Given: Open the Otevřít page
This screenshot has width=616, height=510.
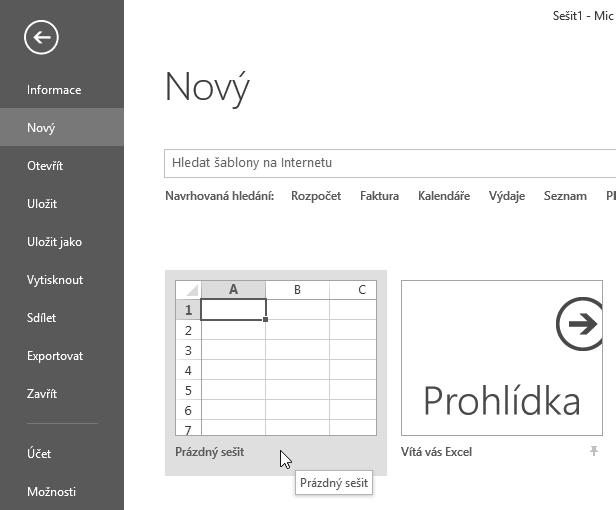Looking at the screenshot, I should click(62, 166).
